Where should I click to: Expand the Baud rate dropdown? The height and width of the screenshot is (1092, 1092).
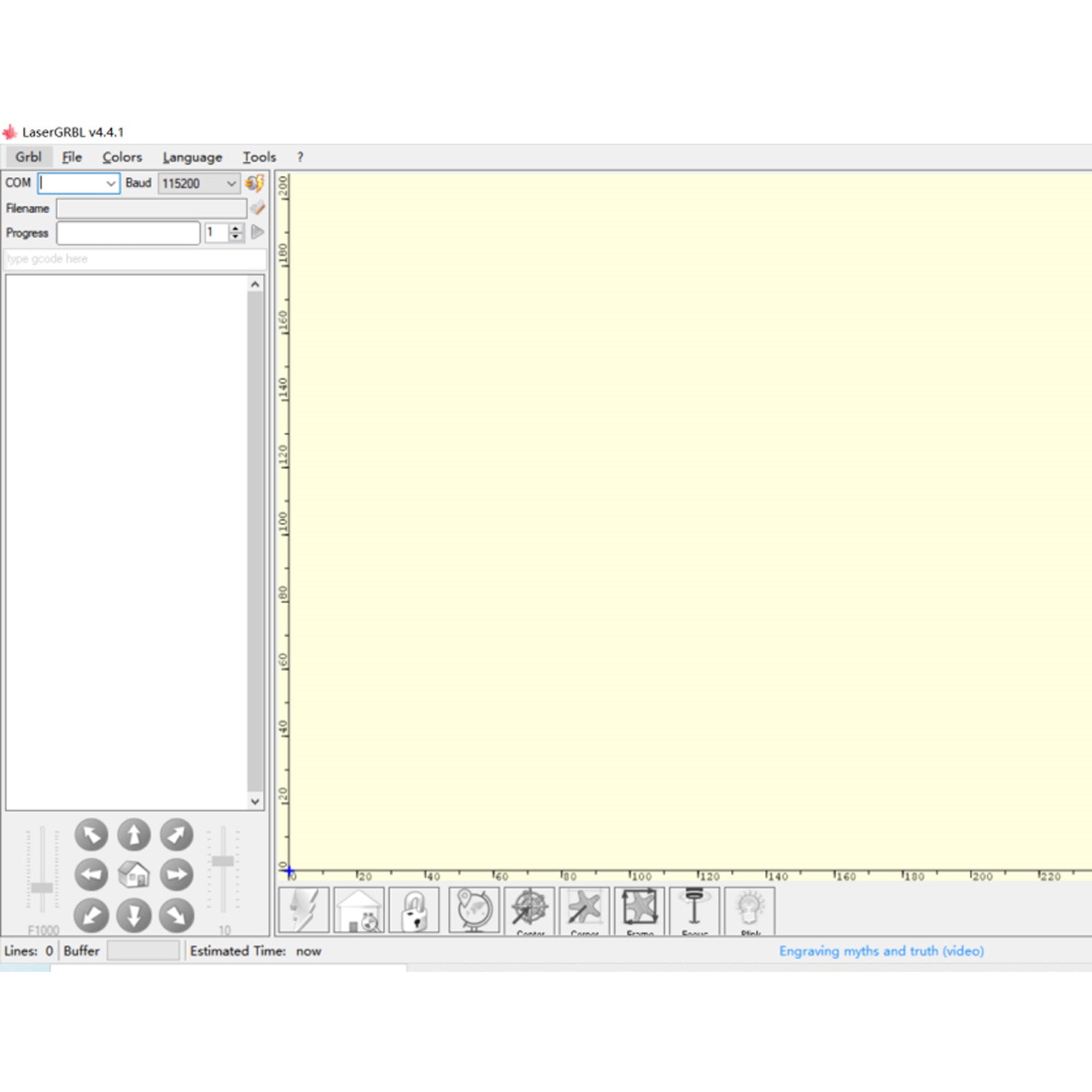[231, 184]
